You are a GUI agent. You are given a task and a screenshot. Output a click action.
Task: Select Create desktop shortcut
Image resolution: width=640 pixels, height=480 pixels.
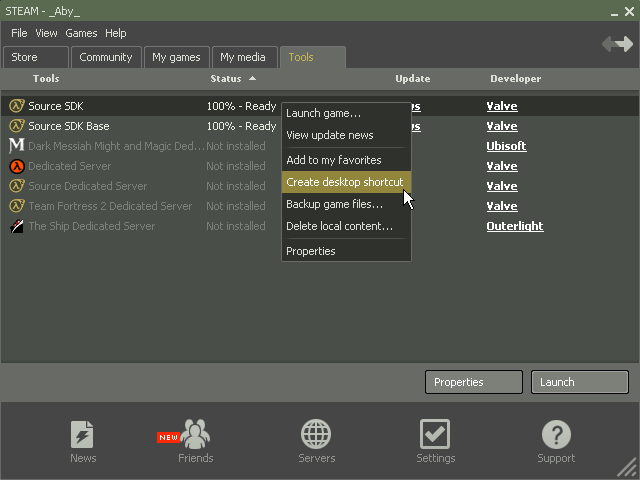pyautogui.click(x=346, y=182)
